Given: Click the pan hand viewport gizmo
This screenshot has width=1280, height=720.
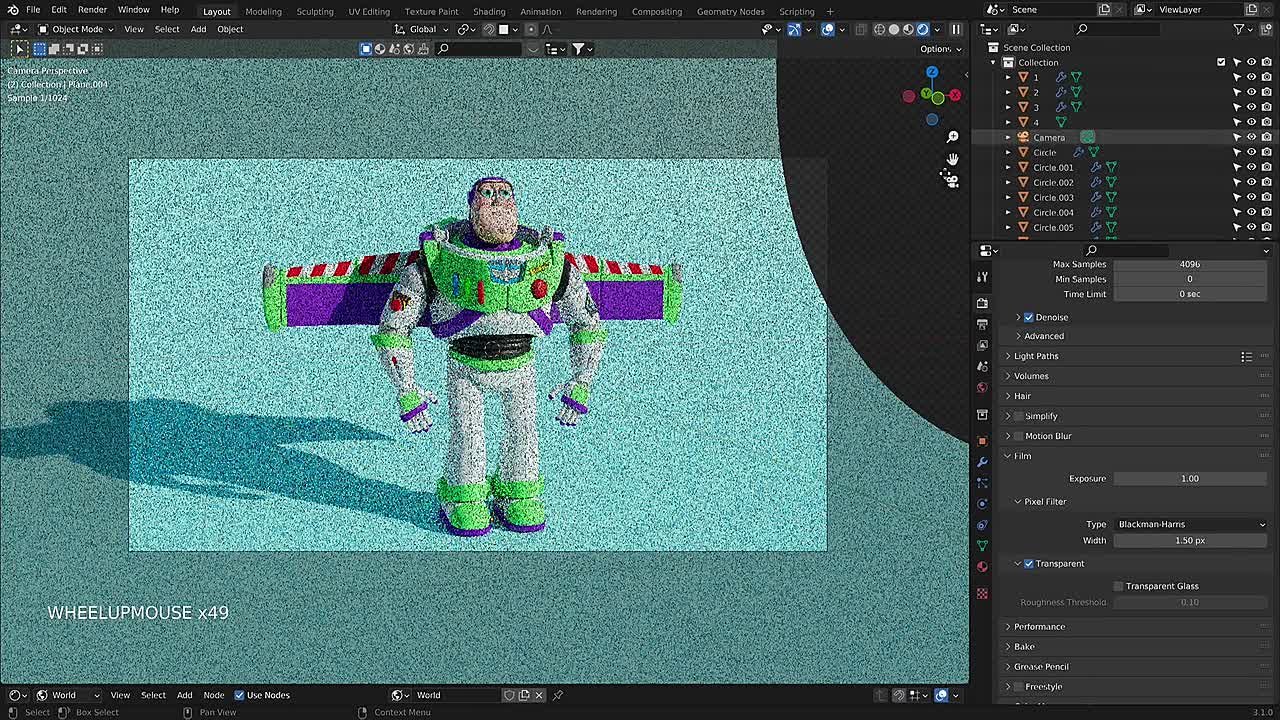Looking at the screenshot, I should (x=952, y=159).
